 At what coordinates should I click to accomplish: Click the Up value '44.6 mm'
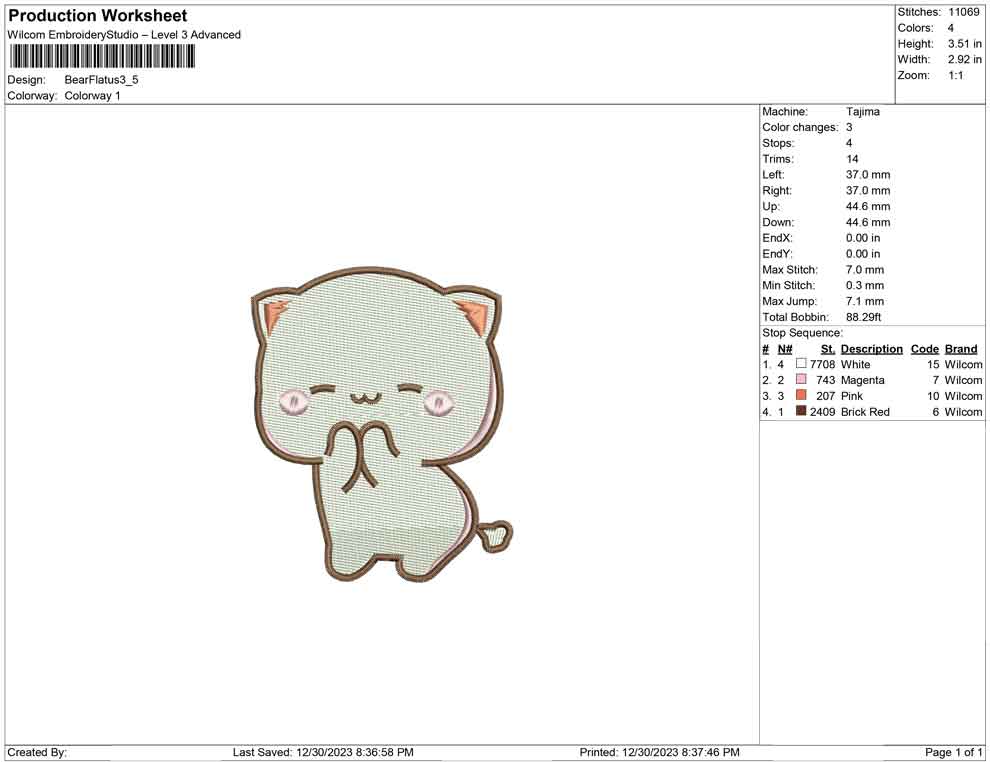pyautogui.click(x=868, y=206)
